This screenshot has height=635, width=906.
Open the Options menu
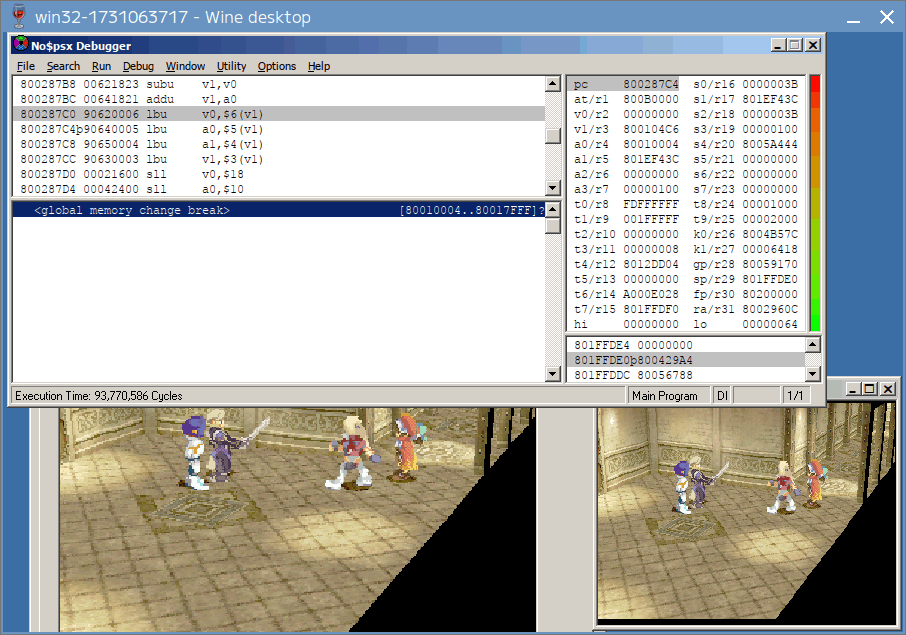(x=277, y=66)
